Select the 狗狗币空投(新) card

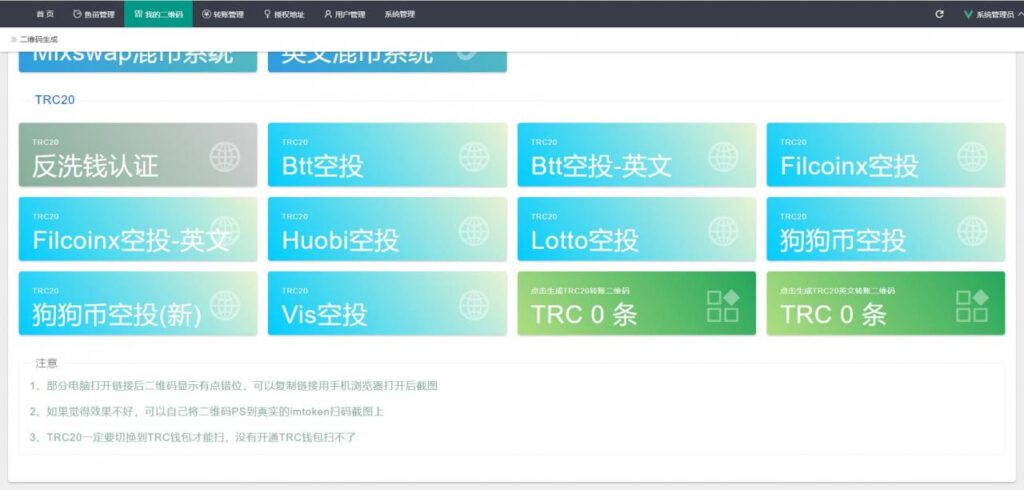point(138,304)
